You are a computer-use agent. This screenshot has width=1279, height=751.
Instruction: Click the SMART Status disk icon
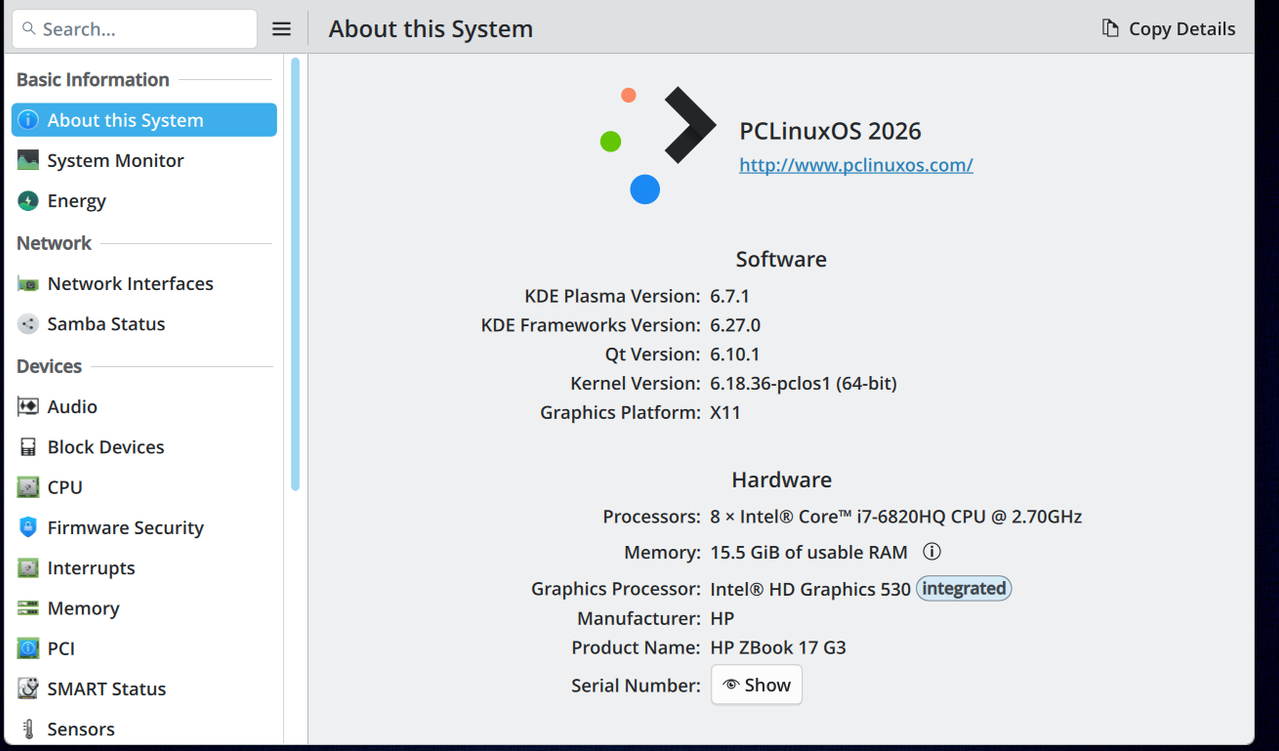(x=28, y=689)
